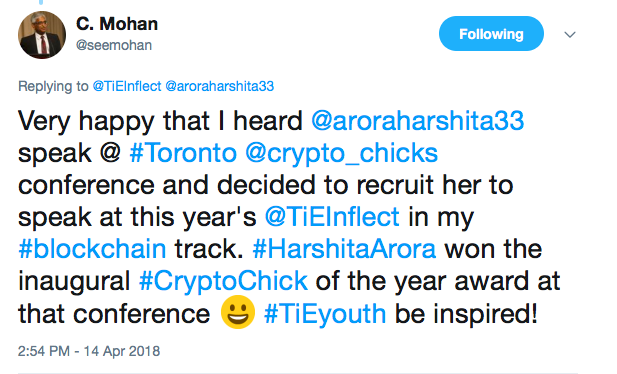Visit the @crypto_chicks mention

tap(341, 154)
